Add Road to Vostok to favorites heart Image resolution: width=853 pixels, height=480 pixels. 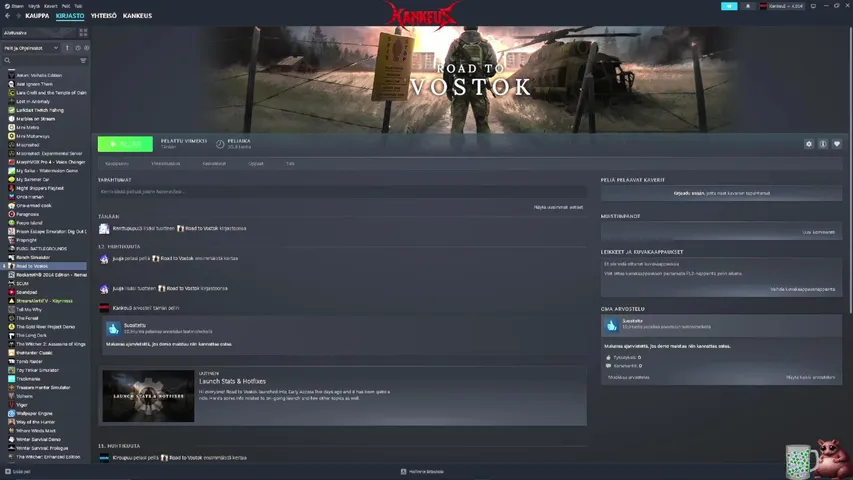[x=837, y=144]
